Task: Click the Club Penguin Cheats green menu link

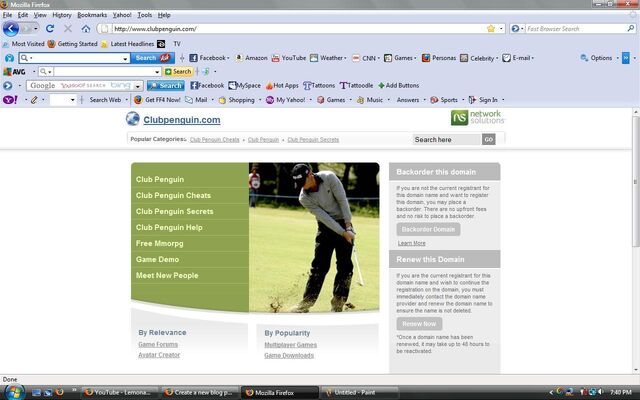Action: coord(173,196)
